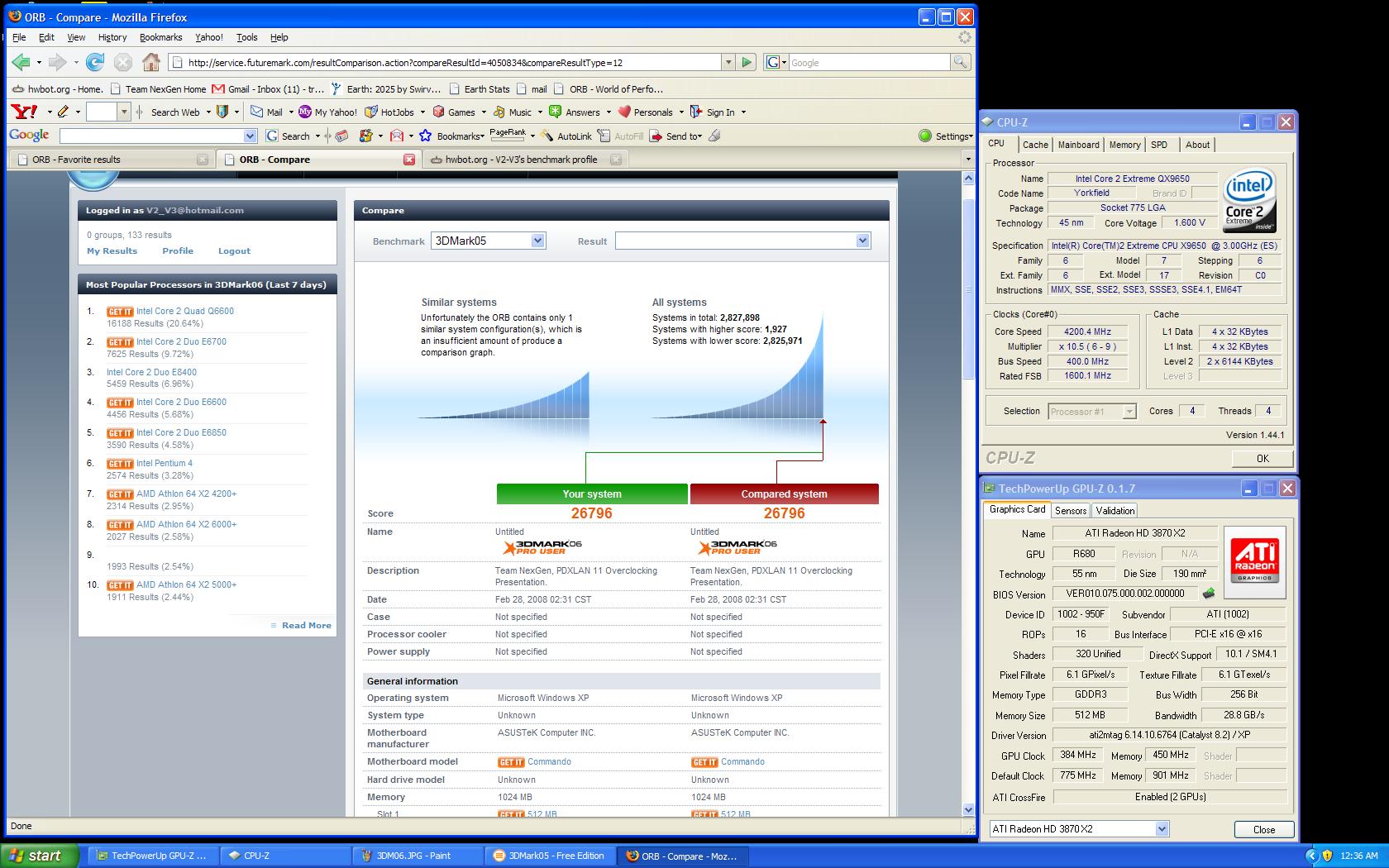Image resolution: width=1389 pixels, height=868 pixels.
Task: Open Personals on the Yahoo toolbar
Action: pyautogui.click(x=647, y=112)
